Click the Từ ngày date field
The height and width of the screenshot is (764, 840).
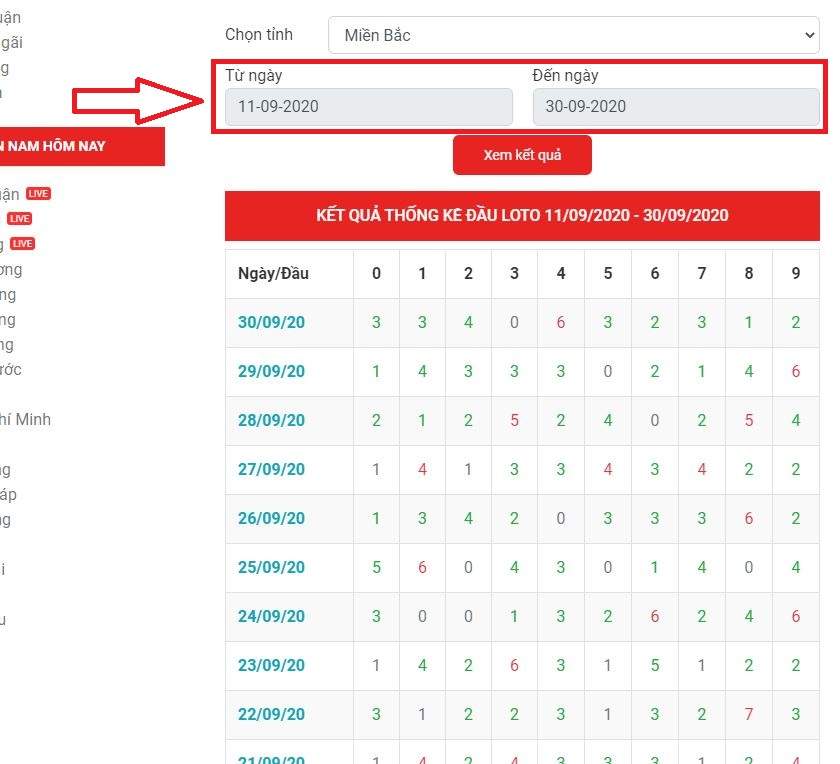tap(368, 107)
